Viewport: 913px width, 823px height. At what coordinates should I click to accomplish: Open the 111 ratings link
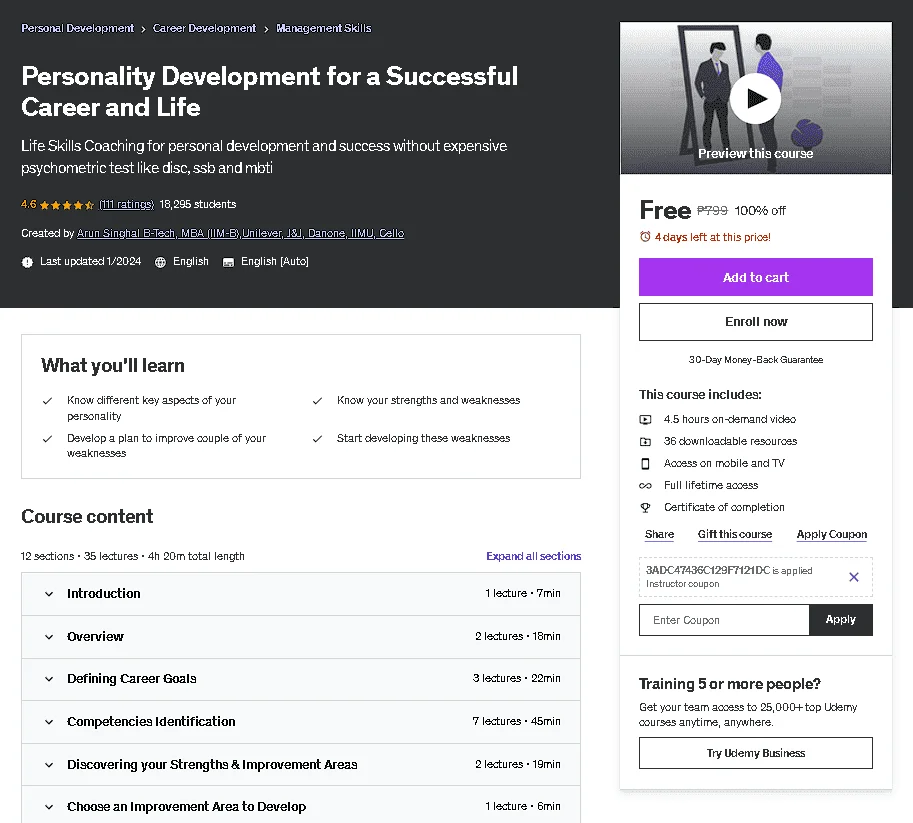point(126,204)
